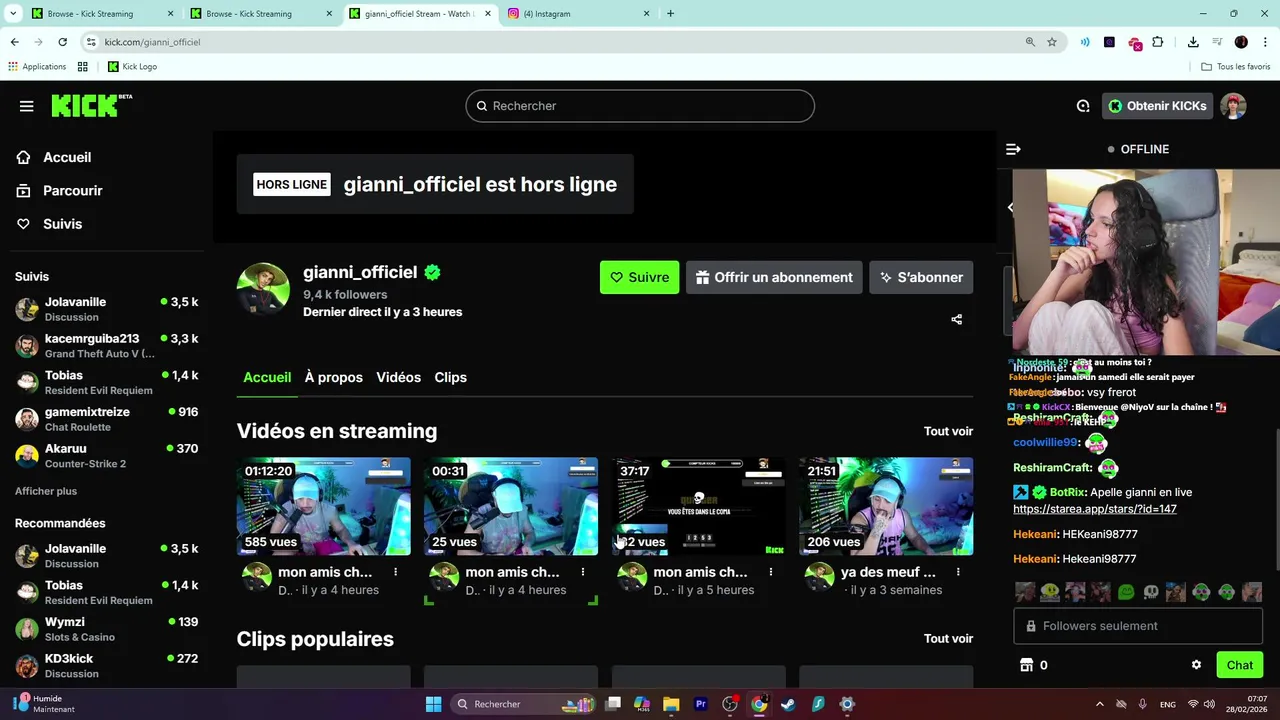Open Tous les favoris folder
This screenshot has width=1280, height=720.
[1236, 66]
